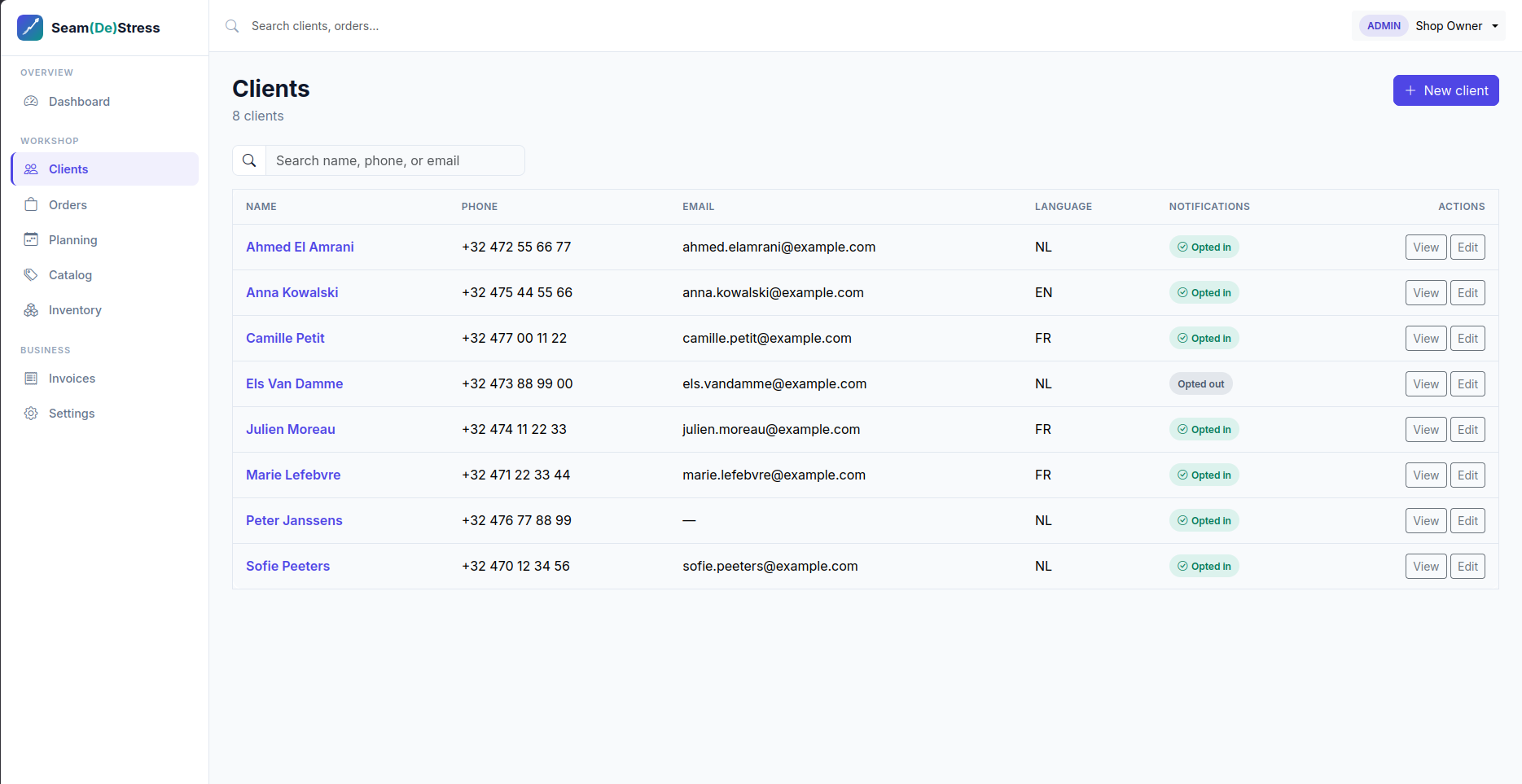The image size is (1522, 784).
Task: Open the Inventory section
Action: (x=105, y=309)
